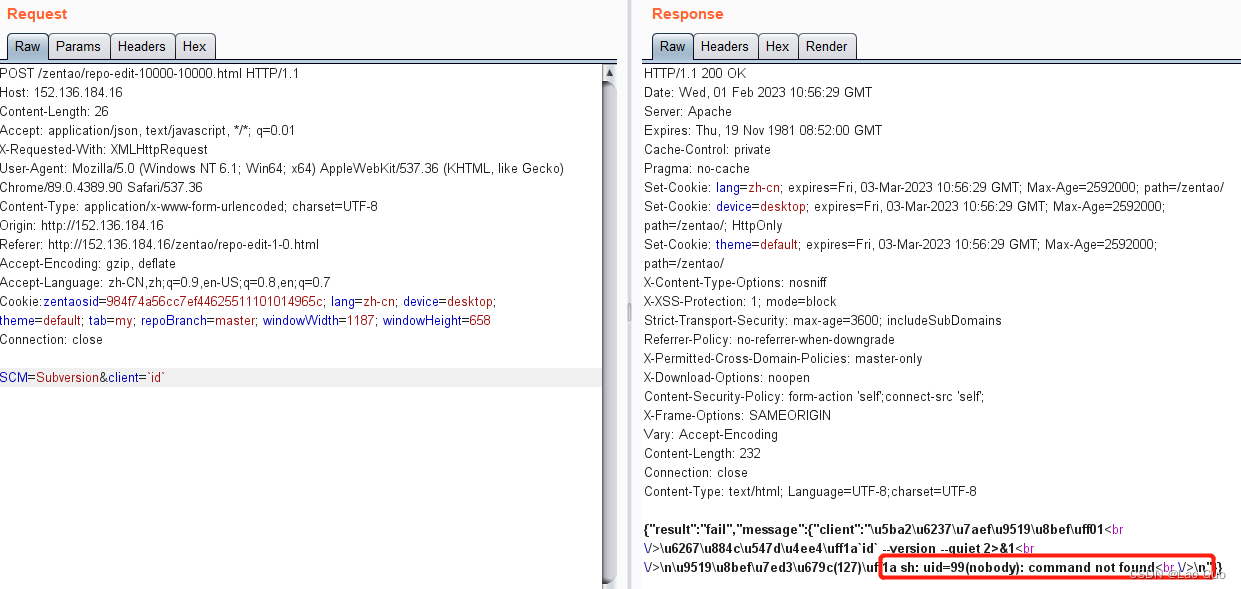Viewport: 1241px width, 589px height.
Task: Open the Request Headers tab
Action: pyautogui.click(x=142, y=46)
